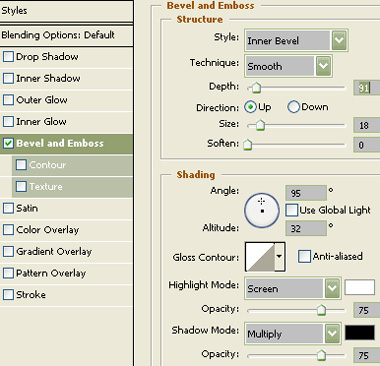Enable the Drop Shadow checkbox
This screenshot has width=380, height=366.
[x=8, y=57]
